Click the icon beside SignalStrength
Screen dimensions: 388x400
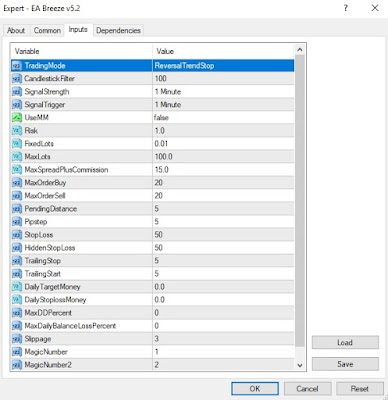coord(17,92)
